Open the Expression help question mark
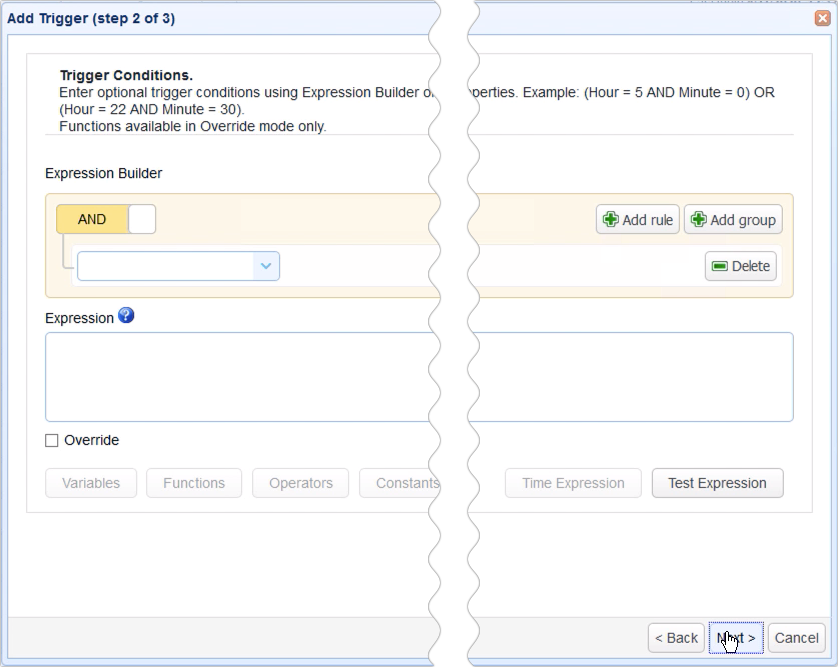This screenshot has height=667, width=838. pyautogui.click(x=126, y=316)
